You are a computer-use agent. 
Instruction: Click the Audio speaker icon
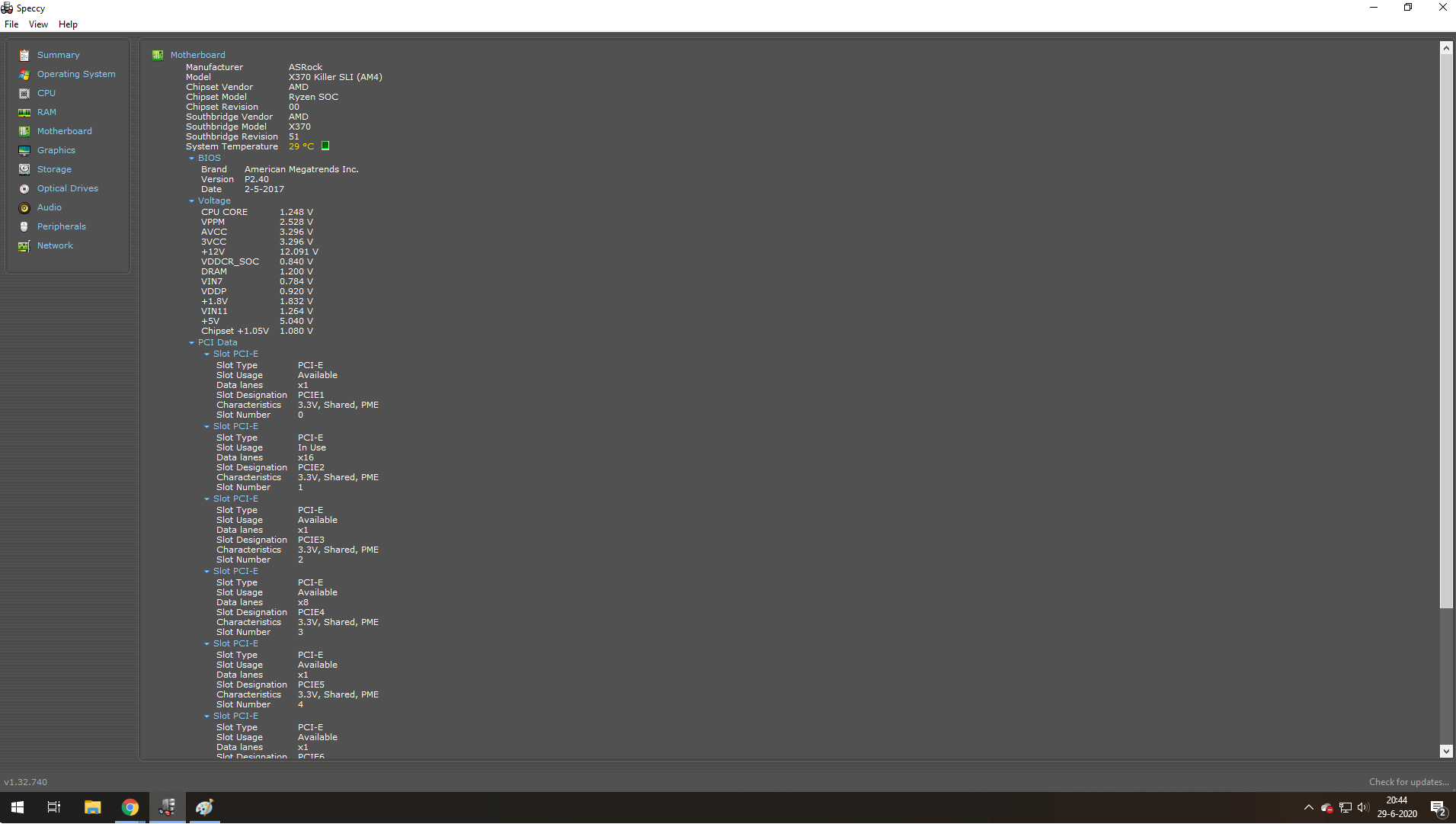point(24,207)
